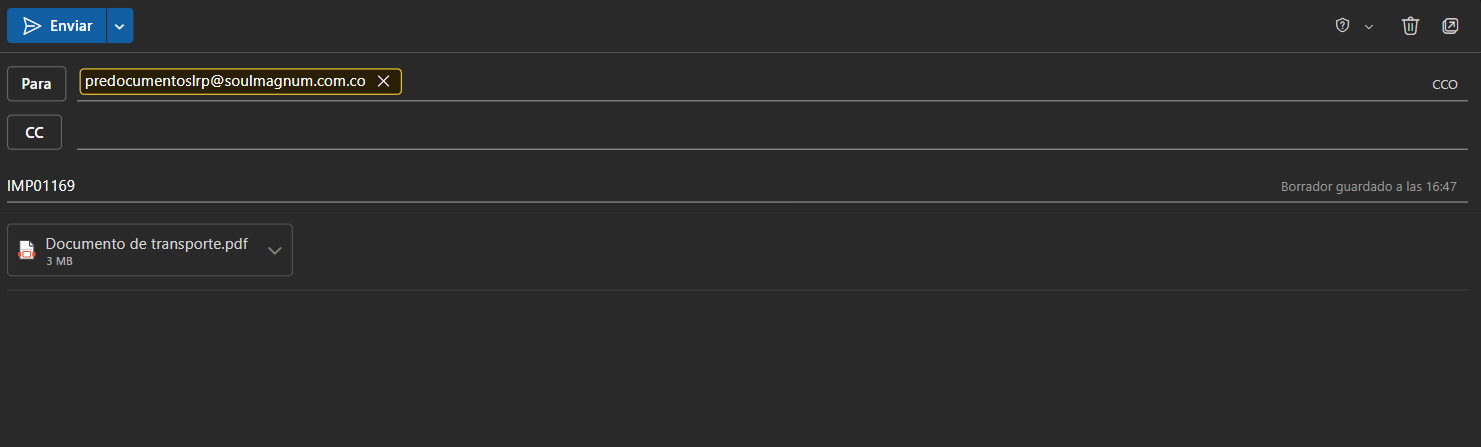
Task: Open the send options dropdown arrow
Action: click(120, 26)
